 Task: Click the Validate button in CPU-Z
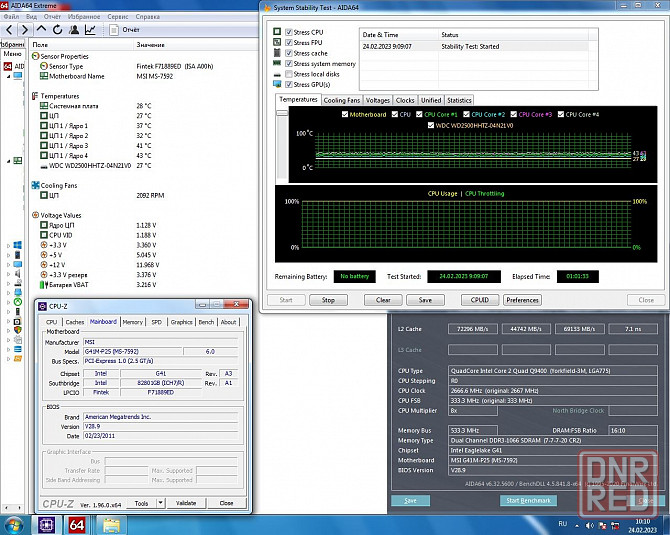coord(185,503)
